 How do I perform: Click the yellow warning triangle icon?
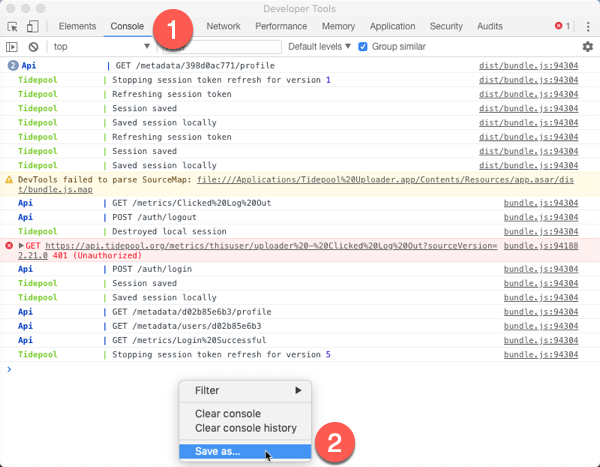pyautogui.click(x=9, y=180)
